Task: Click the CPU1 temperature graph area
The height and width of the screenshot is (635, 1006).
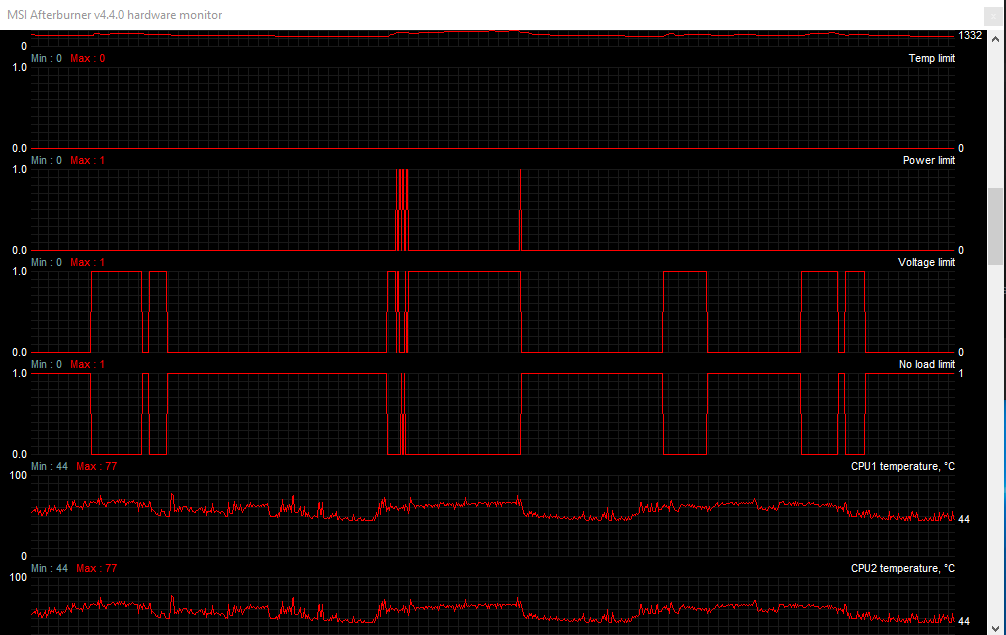Action: [493, 516]
